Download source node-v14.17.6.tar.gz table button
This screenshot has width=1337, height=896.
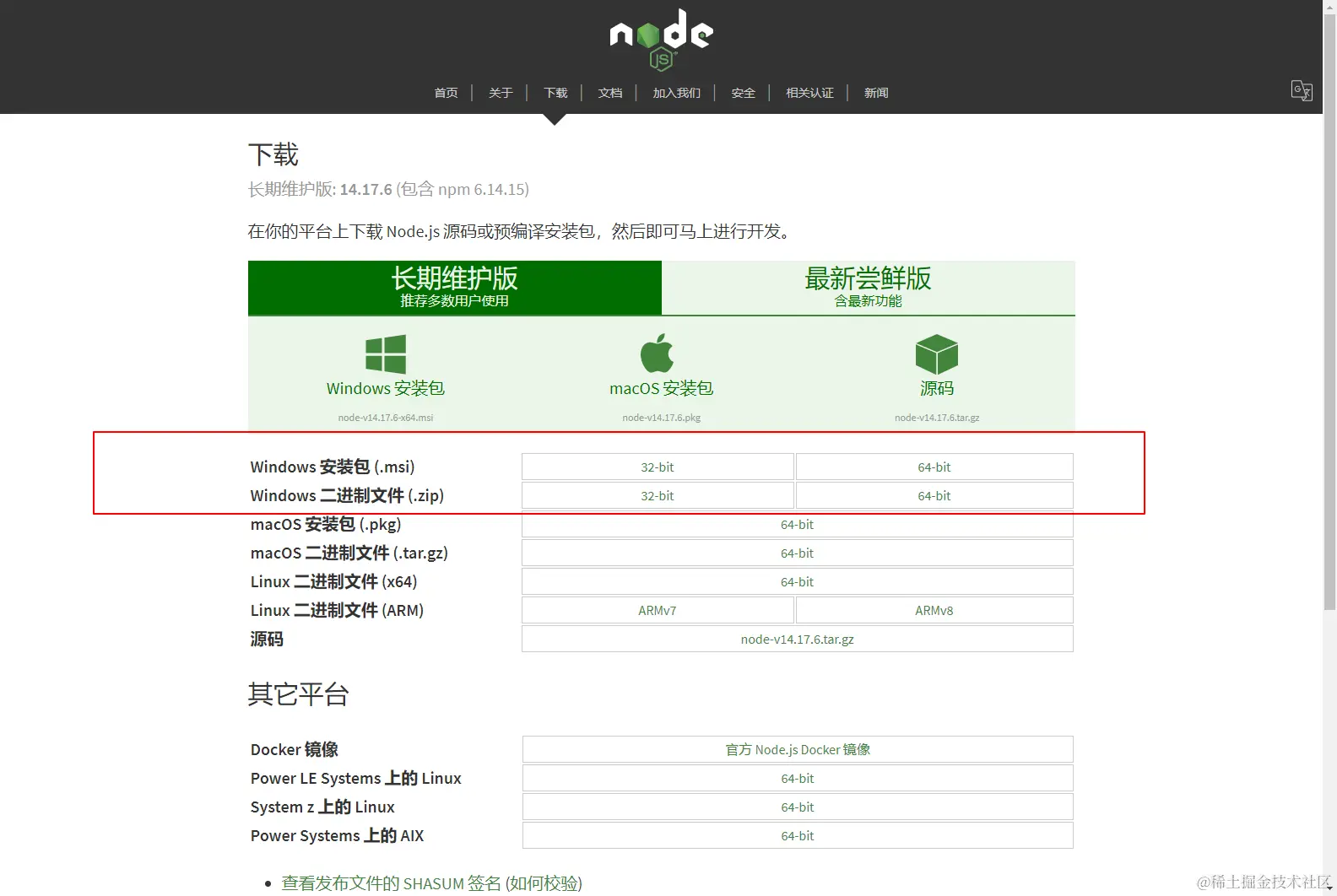point(798,639)
